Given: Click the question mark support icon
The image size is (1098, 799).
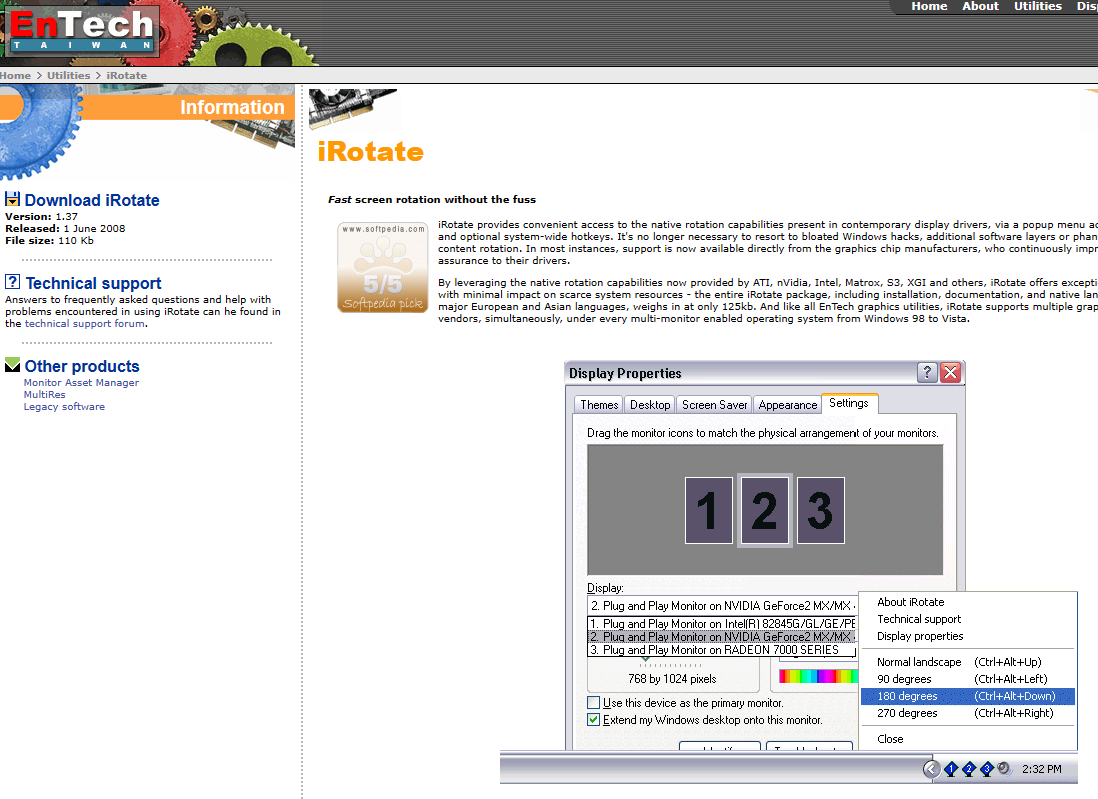Looking at the screenshot, I should (13, 282).
